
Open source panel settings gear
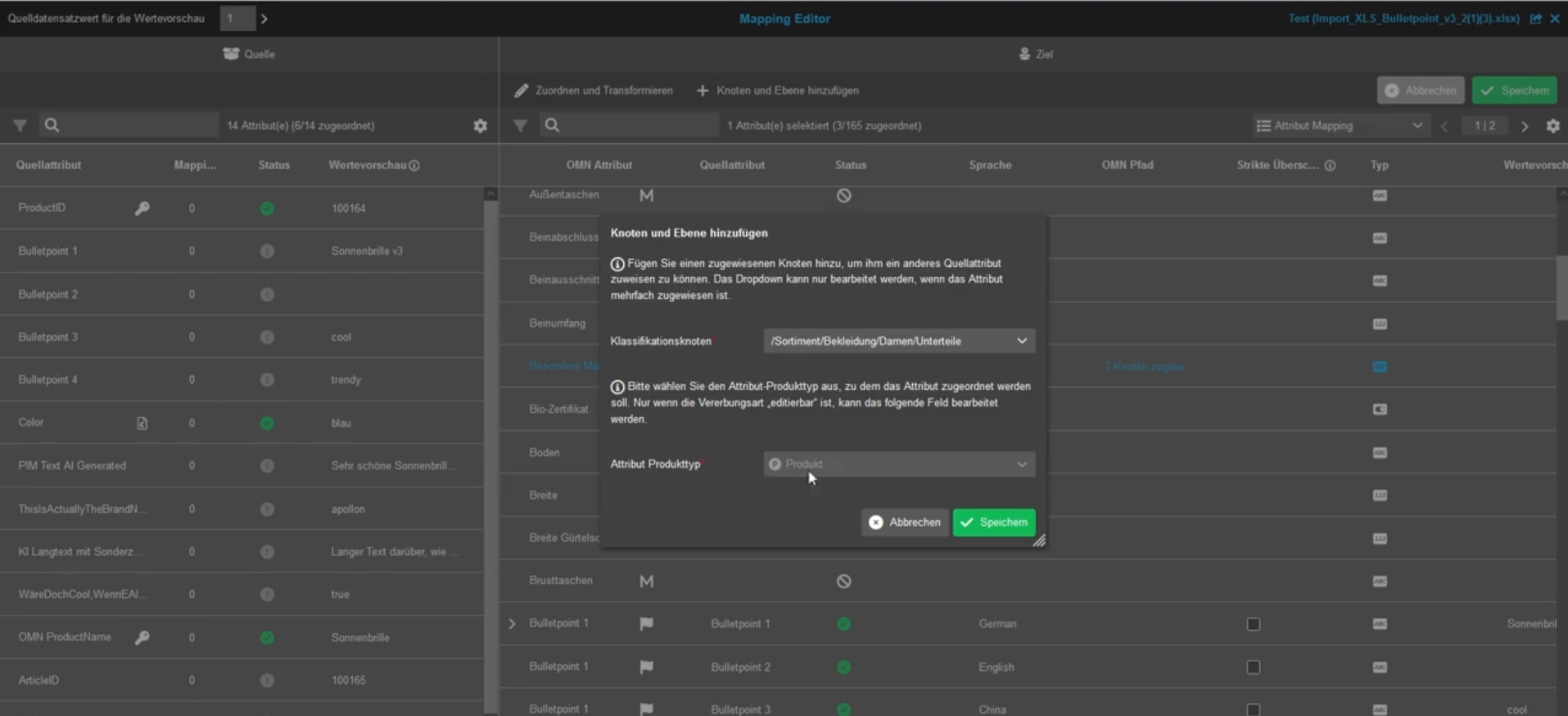tap(481, 125)
